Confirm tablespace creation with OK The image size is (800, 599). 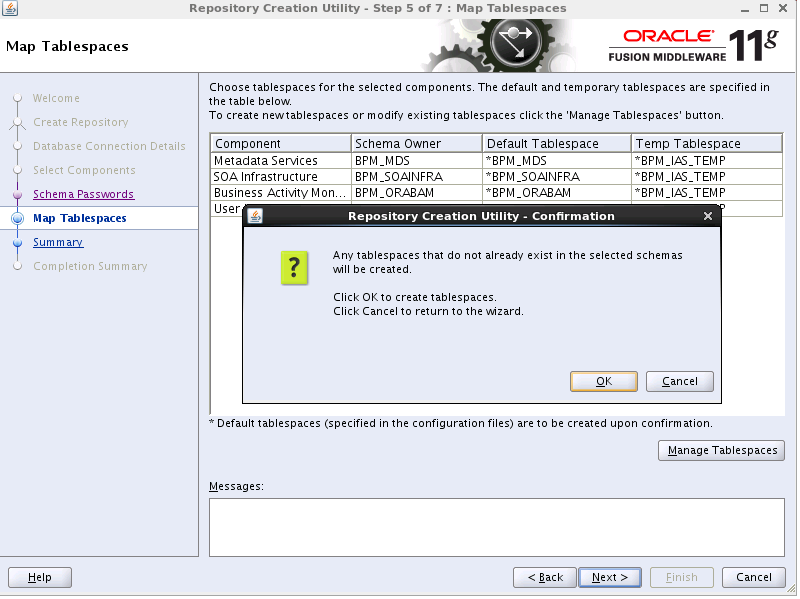pyautogui.click(x=604, y=382)
